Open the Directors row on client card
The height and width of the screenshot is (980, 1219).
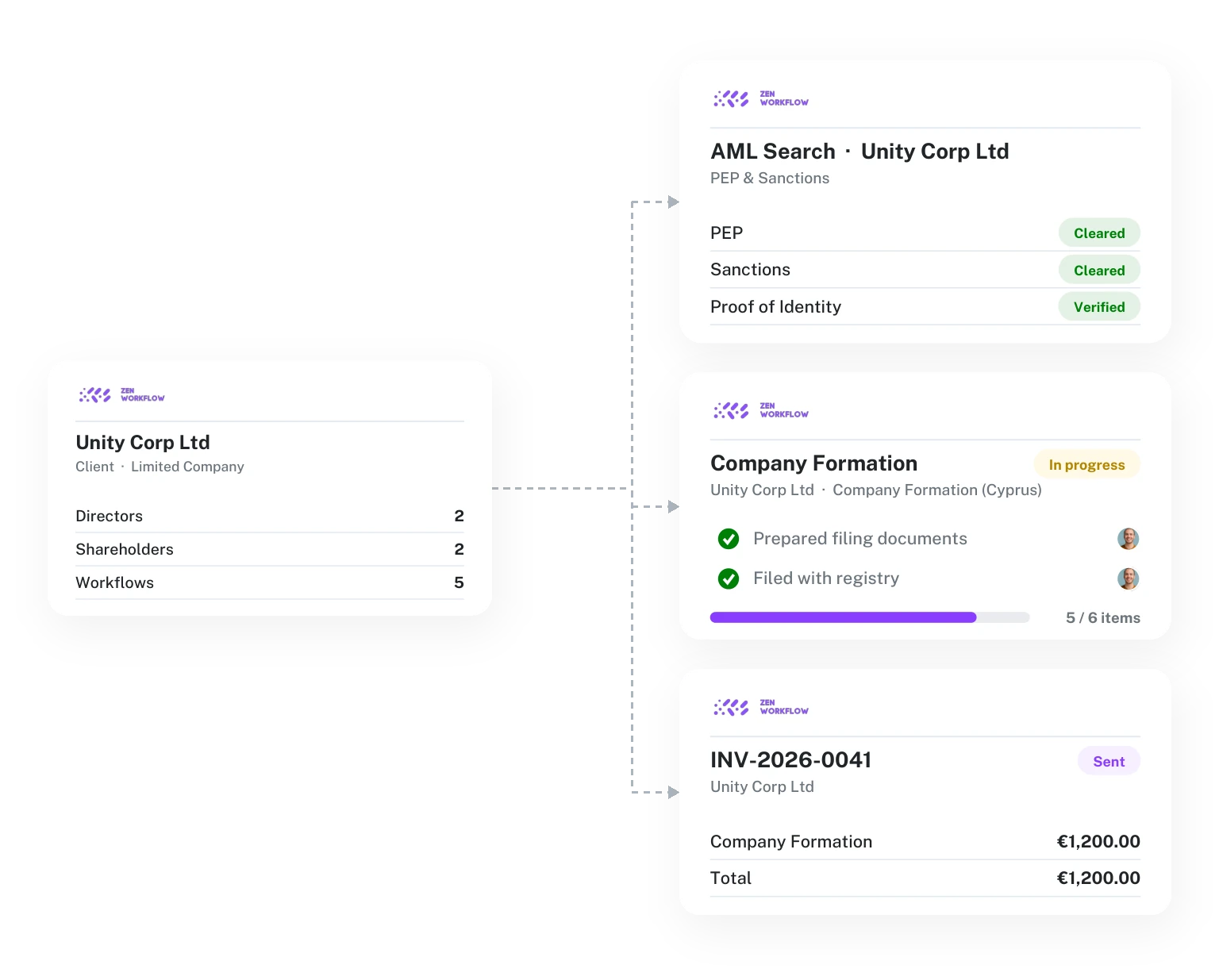270,516
